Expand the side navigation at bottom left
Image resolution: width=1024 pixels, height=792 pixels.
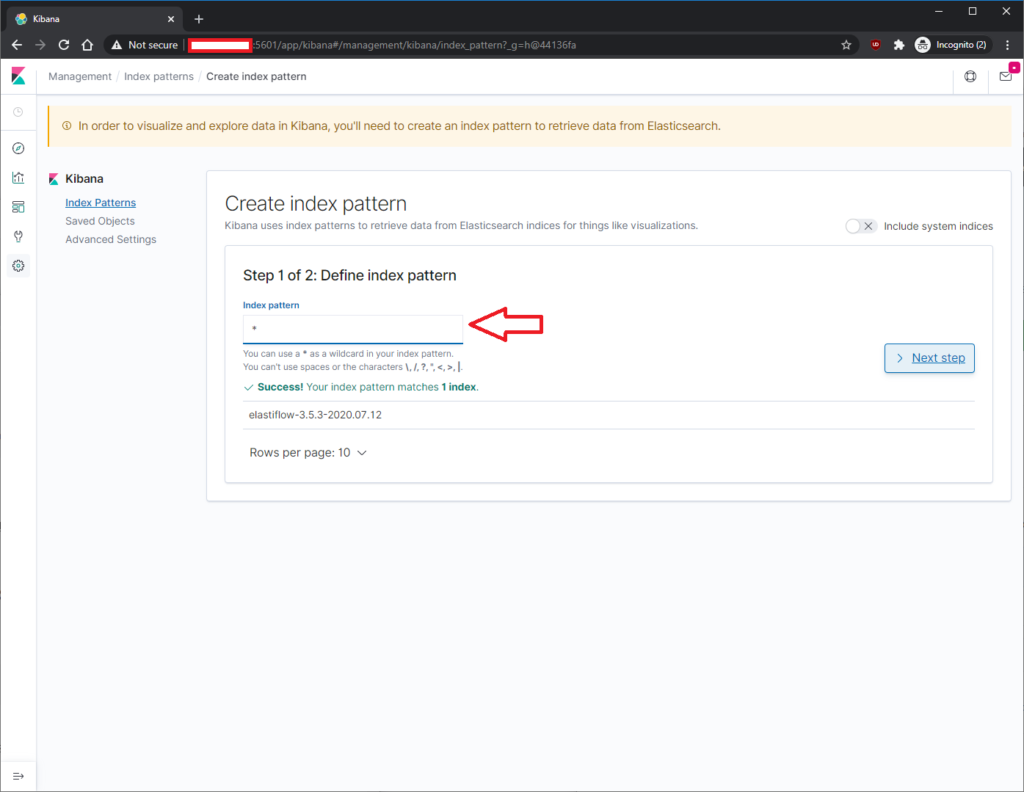[18, 776]
